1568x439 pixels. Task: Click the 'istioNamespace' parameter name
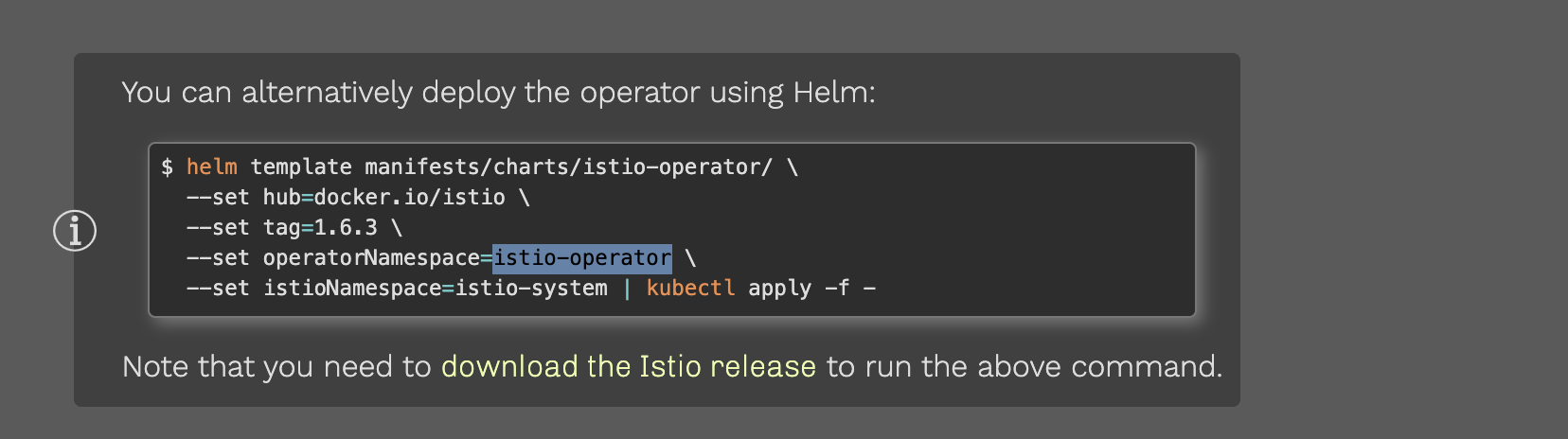tap(352, 288)
